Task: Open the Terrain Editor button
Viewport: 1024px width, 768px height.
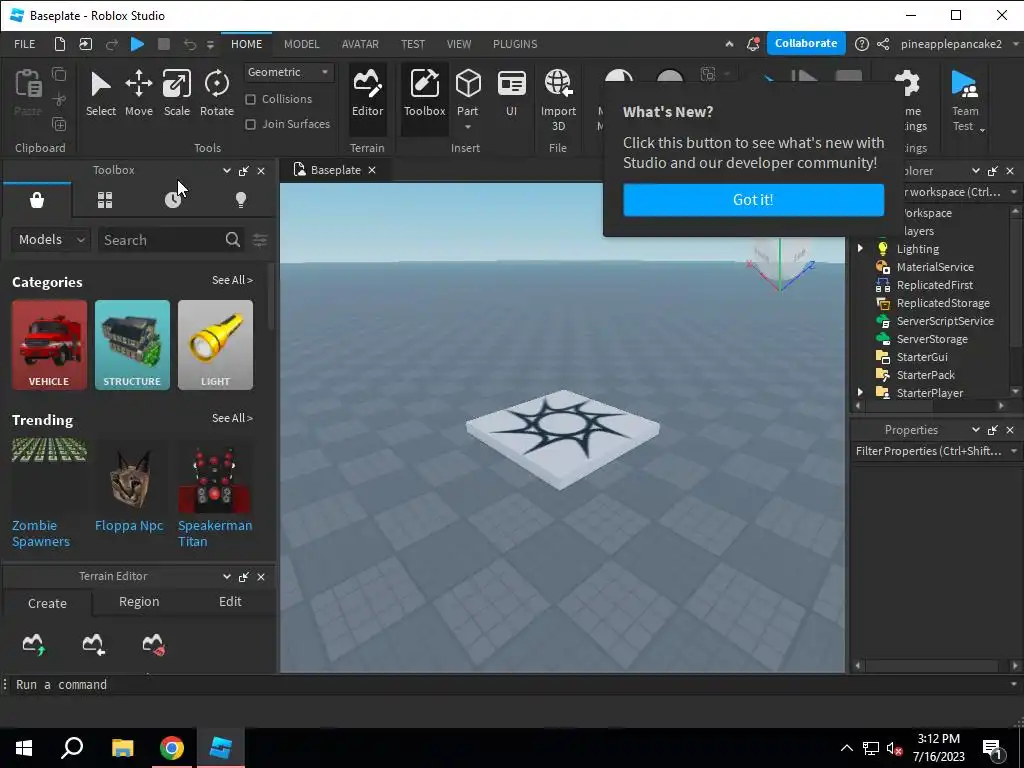Action: point(368,94)
